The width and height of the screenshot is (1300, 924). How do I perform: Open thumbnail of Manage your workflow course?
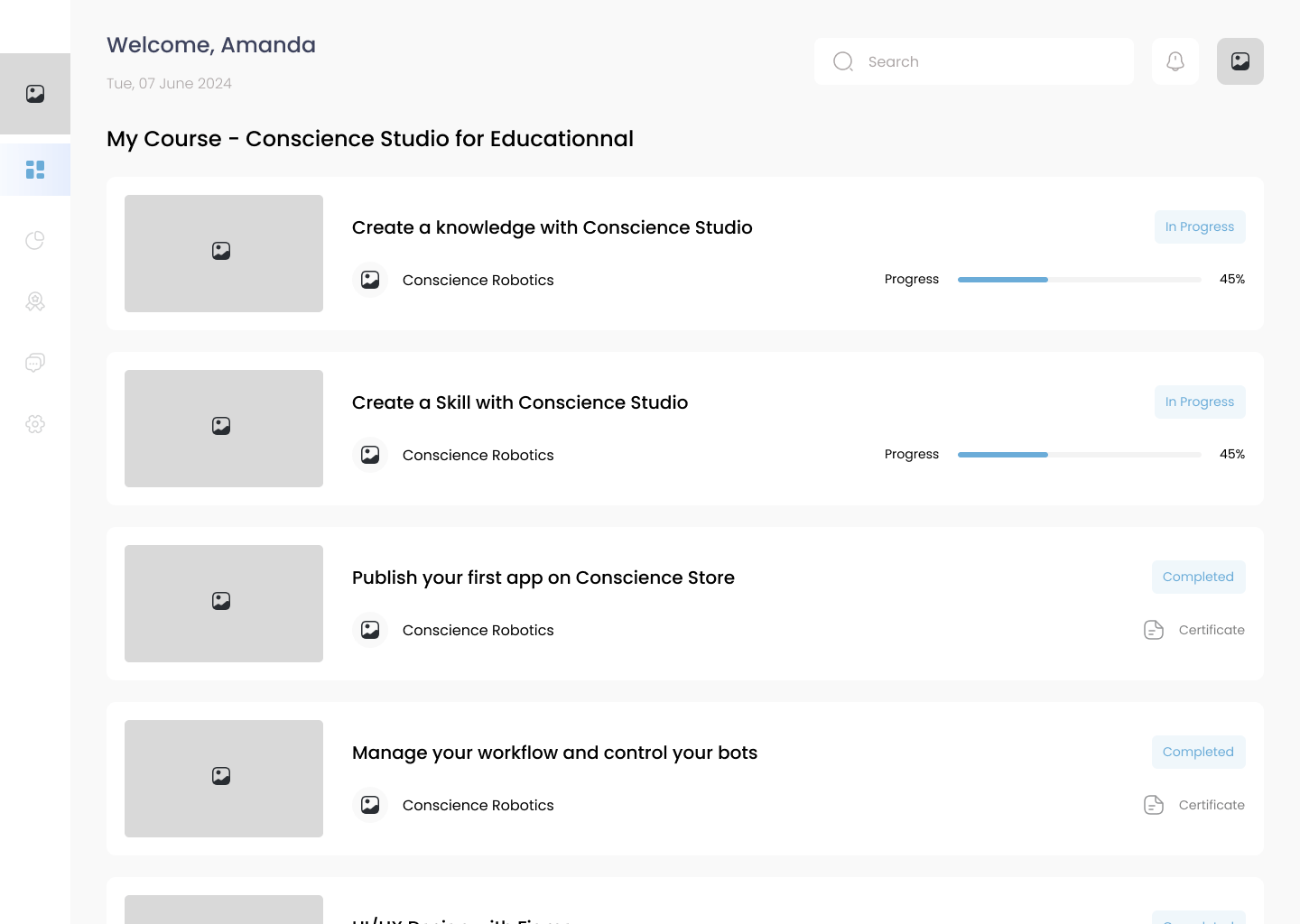224,779
